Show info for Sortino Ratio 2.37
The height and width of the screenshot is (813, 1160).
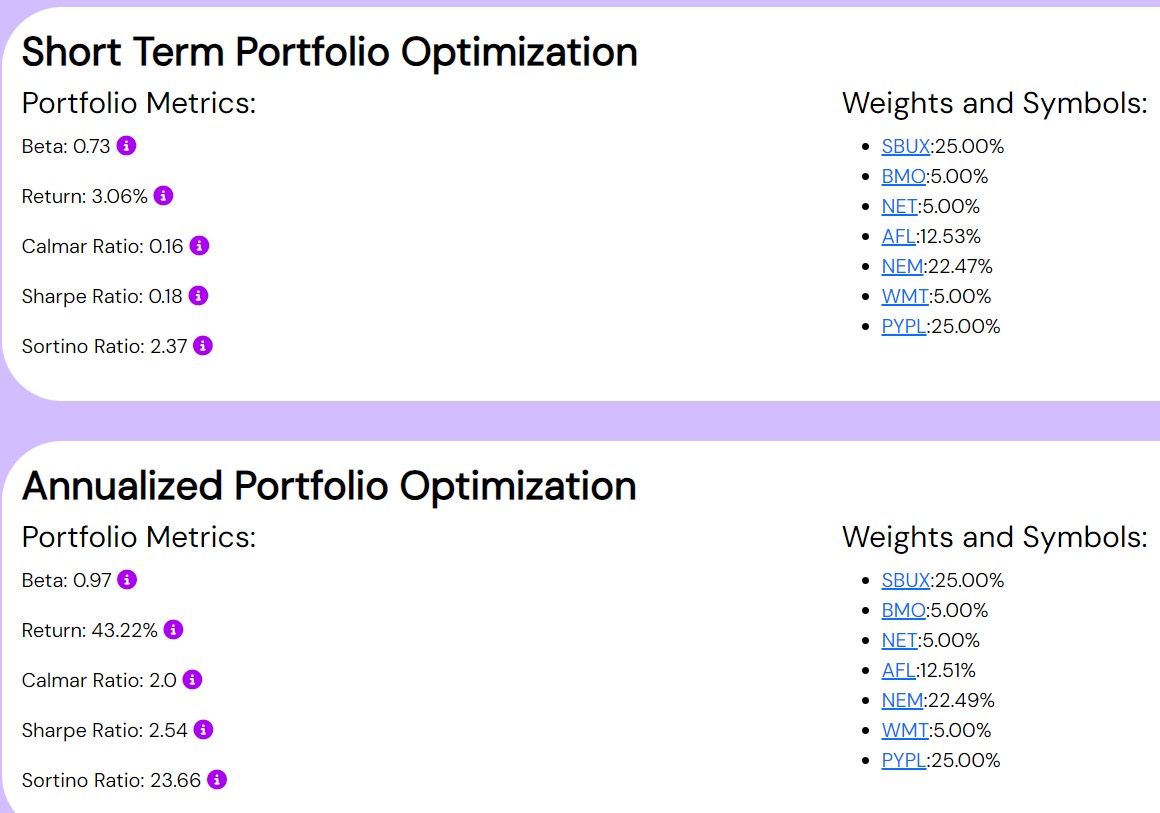pyautogui.click(x=203, y=346)
